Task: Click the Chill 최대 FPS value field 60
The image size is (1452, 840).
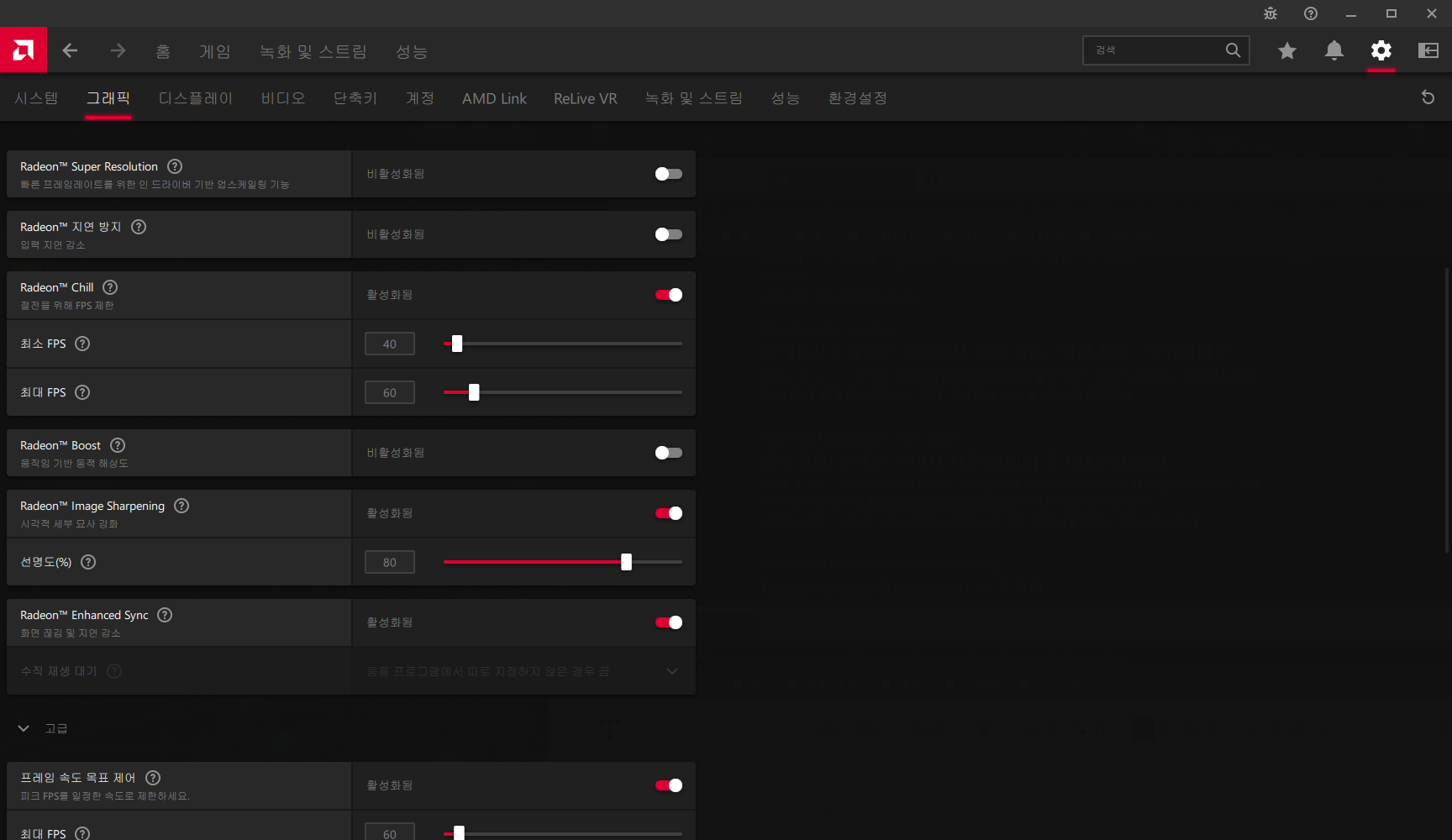Action: click(x=390, y=392)
